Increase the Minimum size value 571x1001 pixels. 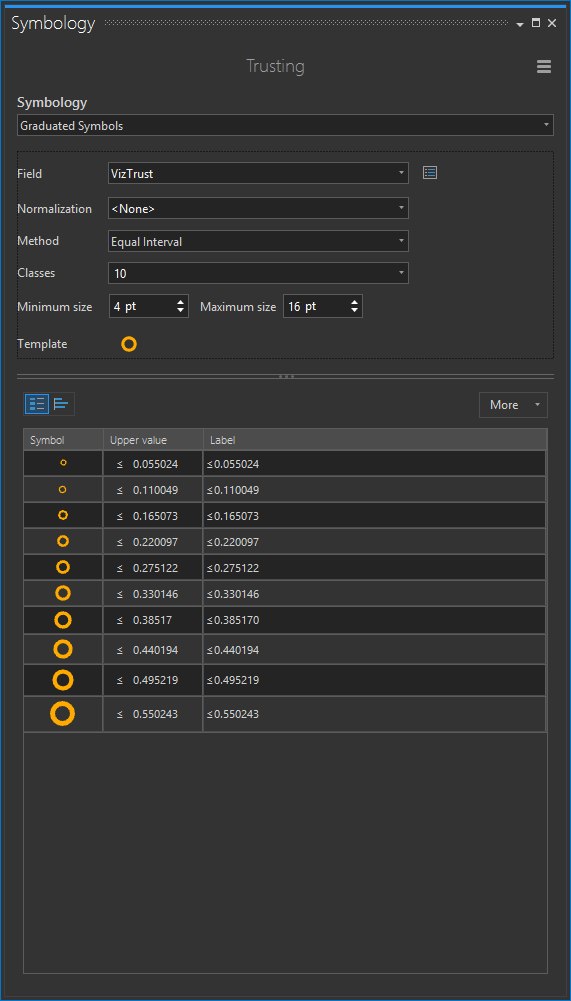[x=181, y=302]
